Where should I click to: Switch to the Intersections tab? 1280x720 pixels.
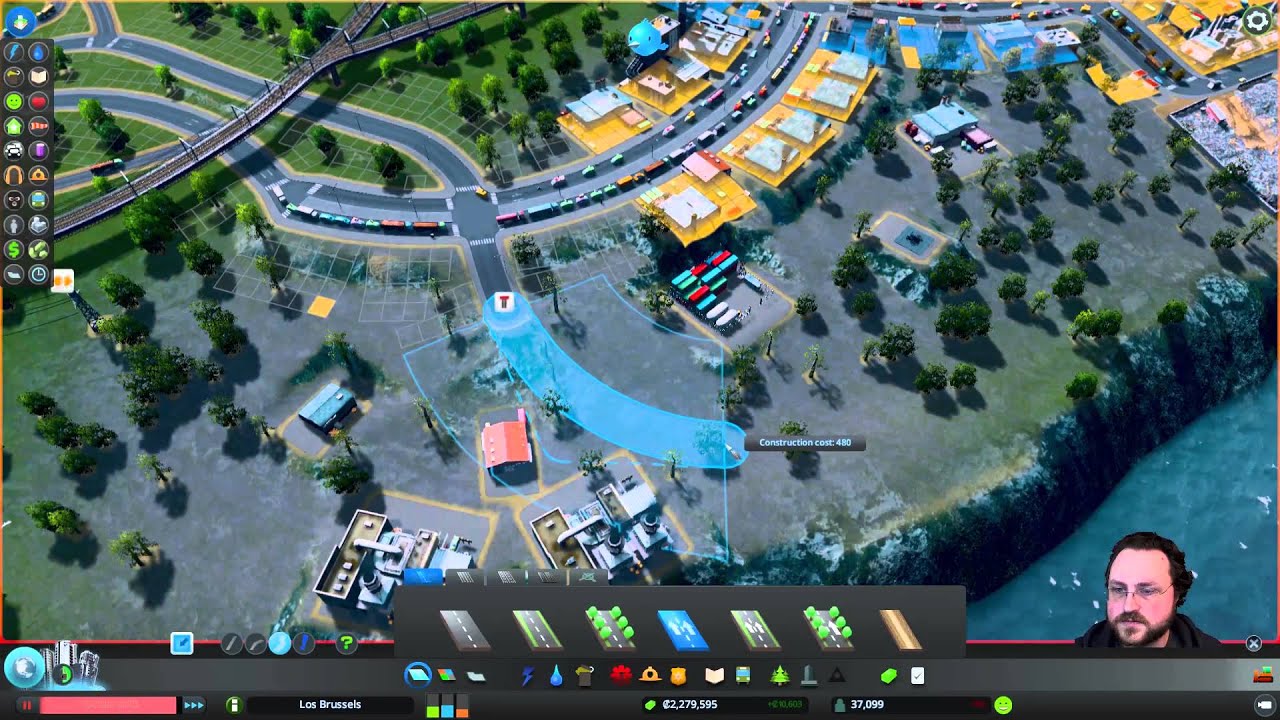[588, 577]
